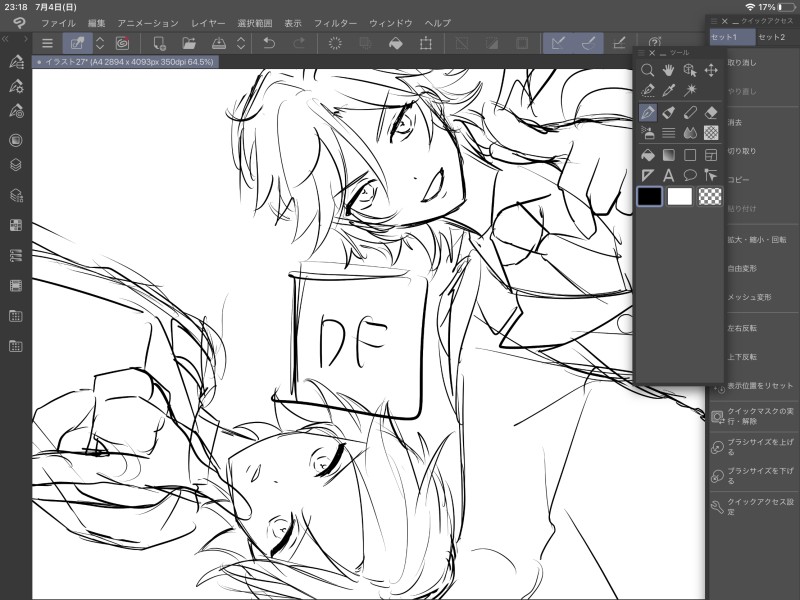Select the Figure rectangle tool
Screen dimensions: 800x600
click(x=690, y=155)
